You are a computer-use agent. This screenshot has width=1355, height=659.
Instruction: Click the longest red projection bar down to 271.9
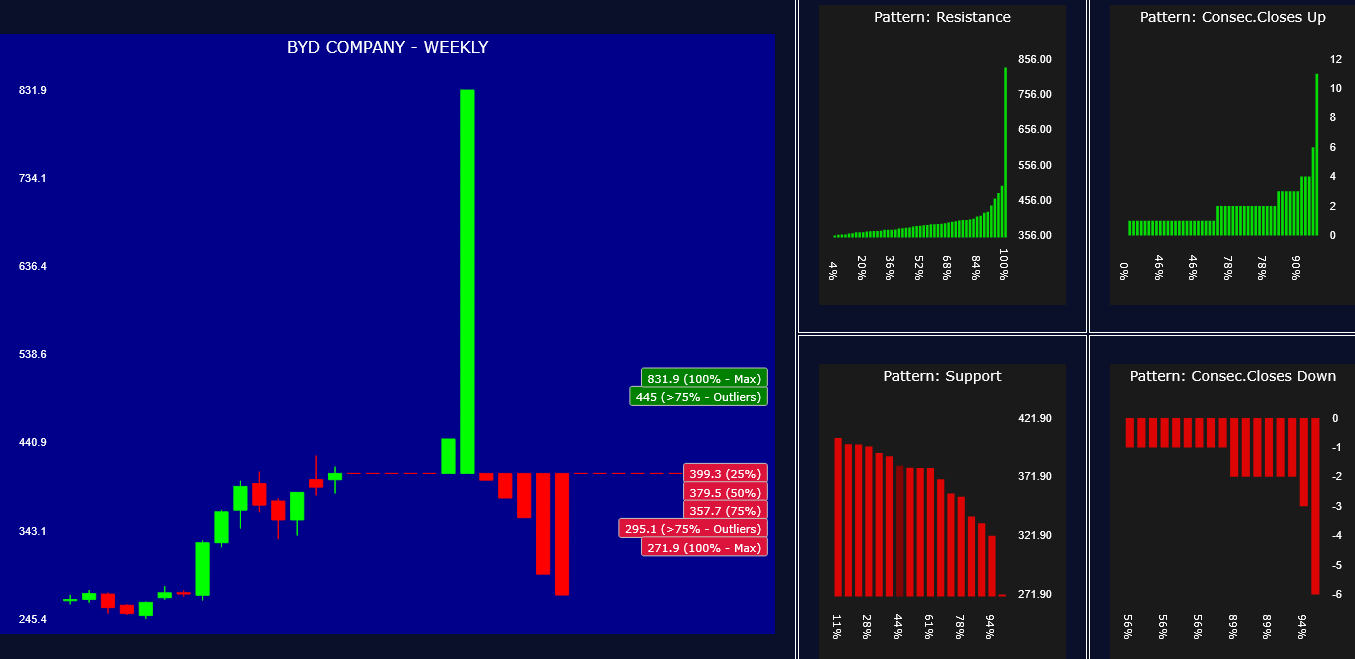click(562, 534)
